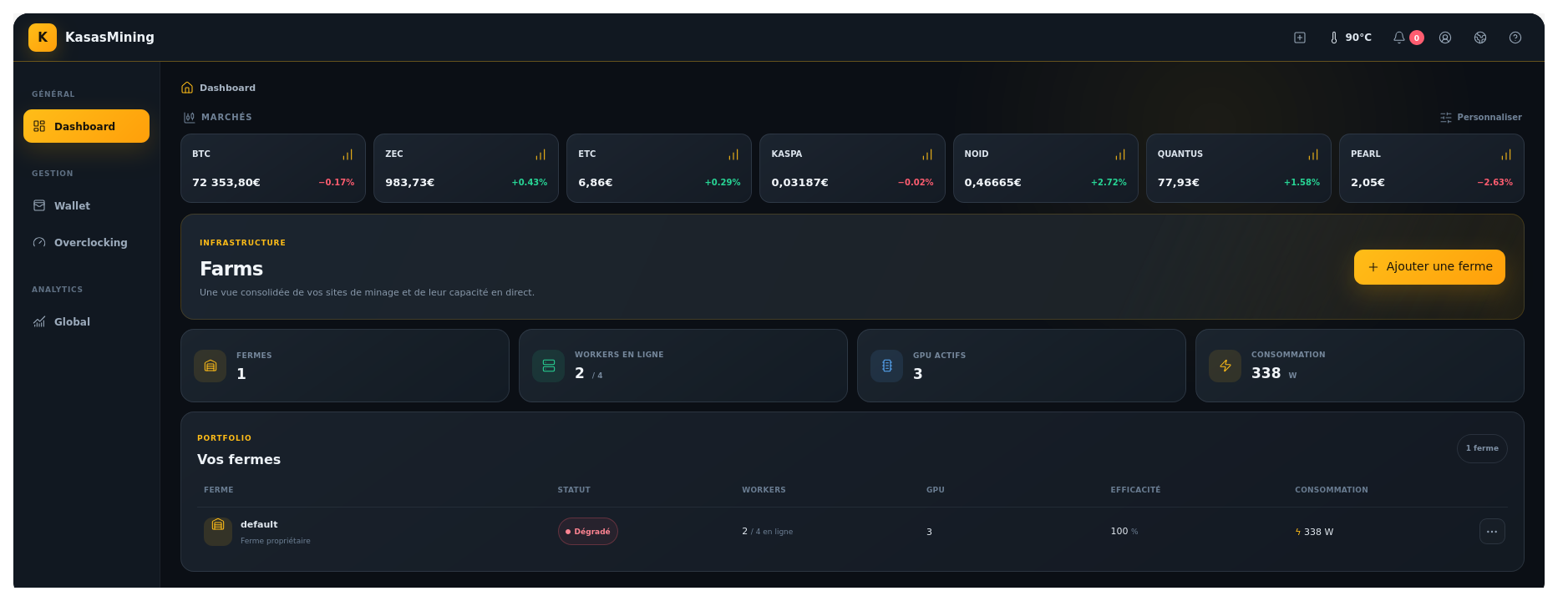Click the BTC chart bars icon
The width and height of the screenshot is (1568, 601).
coord(348,154)
